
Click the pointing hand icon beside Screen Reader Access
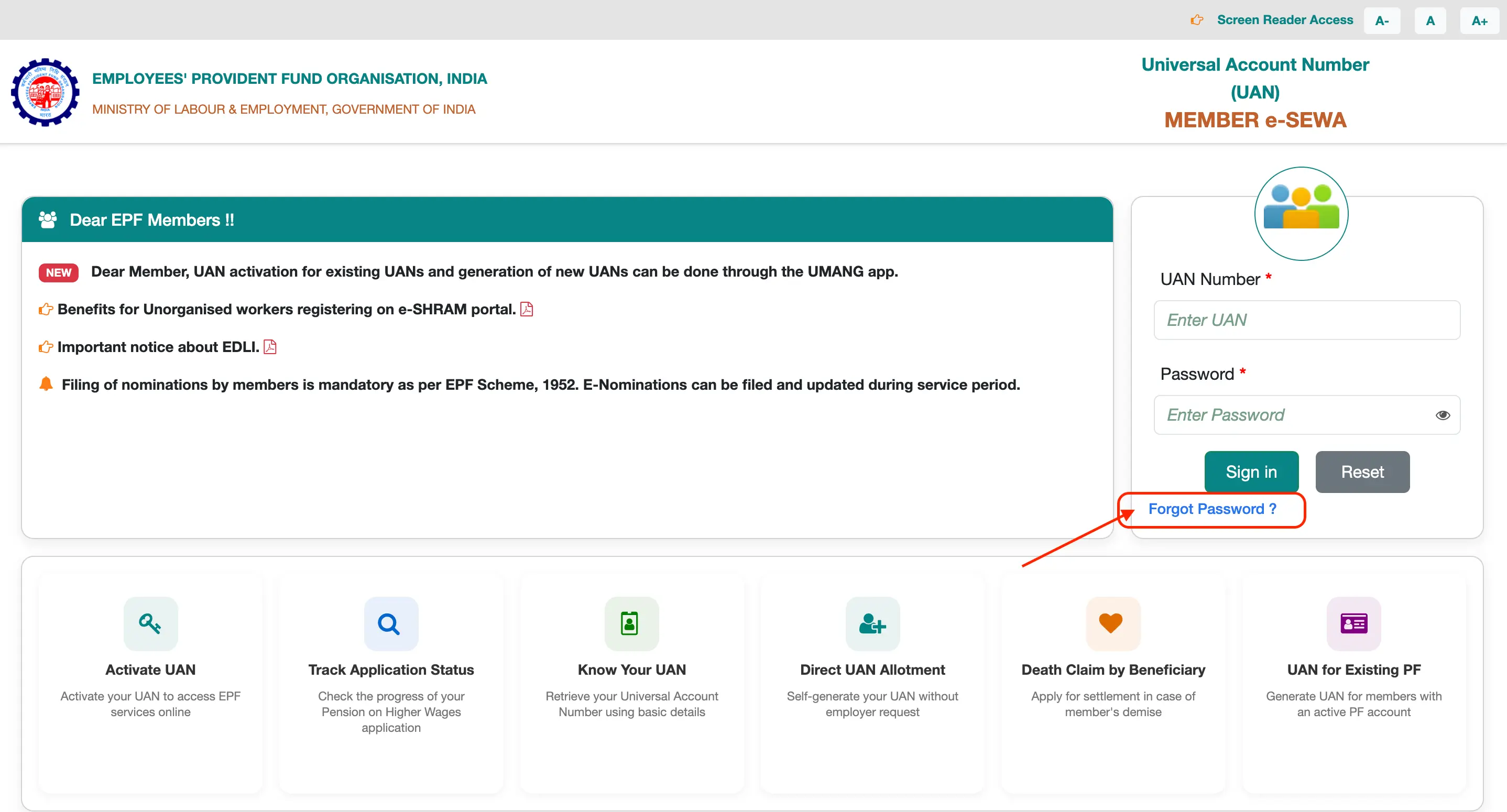(1197, 20)
